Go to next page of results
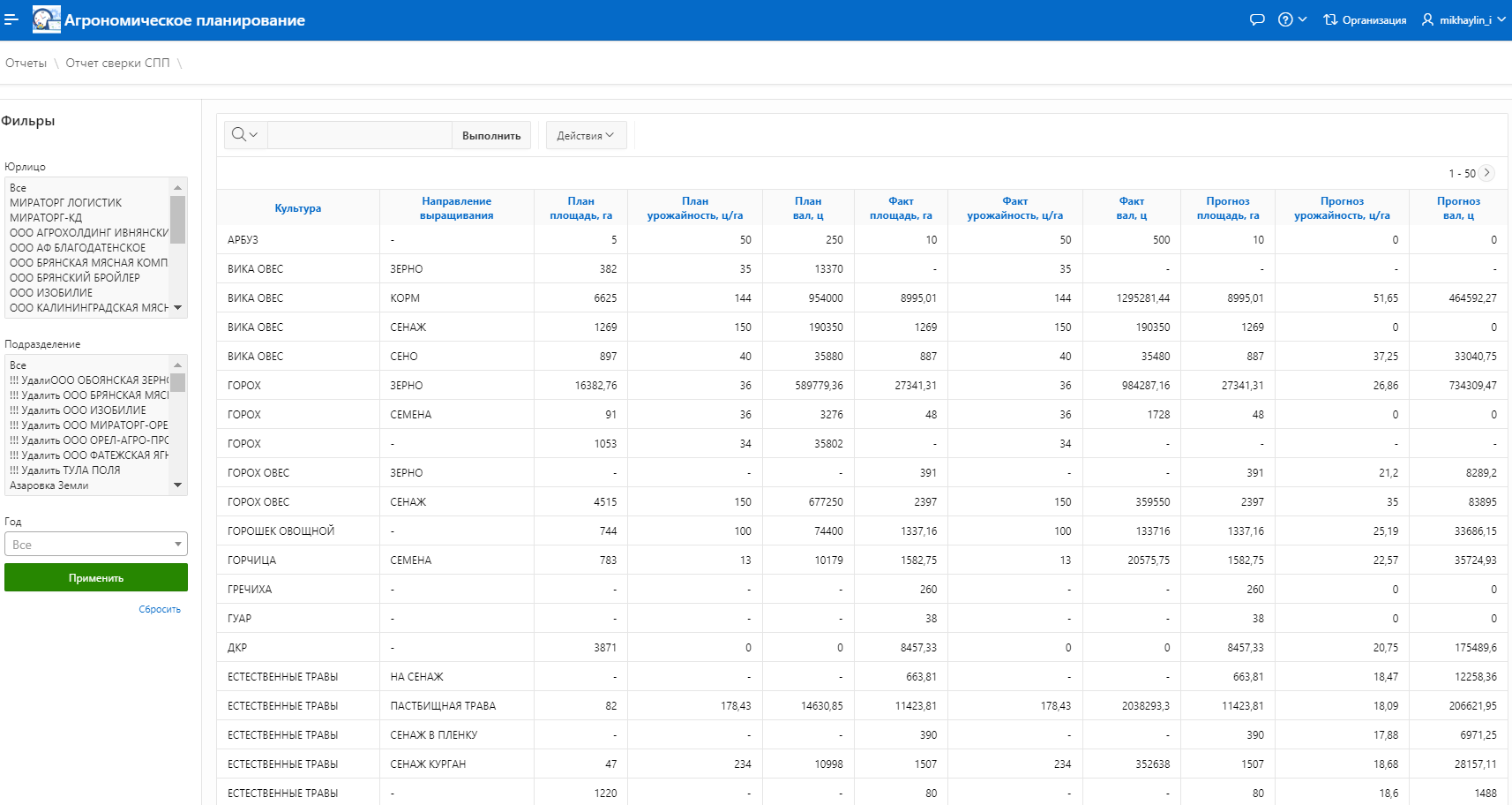The image size is (1512, 805). (x=1487, y=173)
